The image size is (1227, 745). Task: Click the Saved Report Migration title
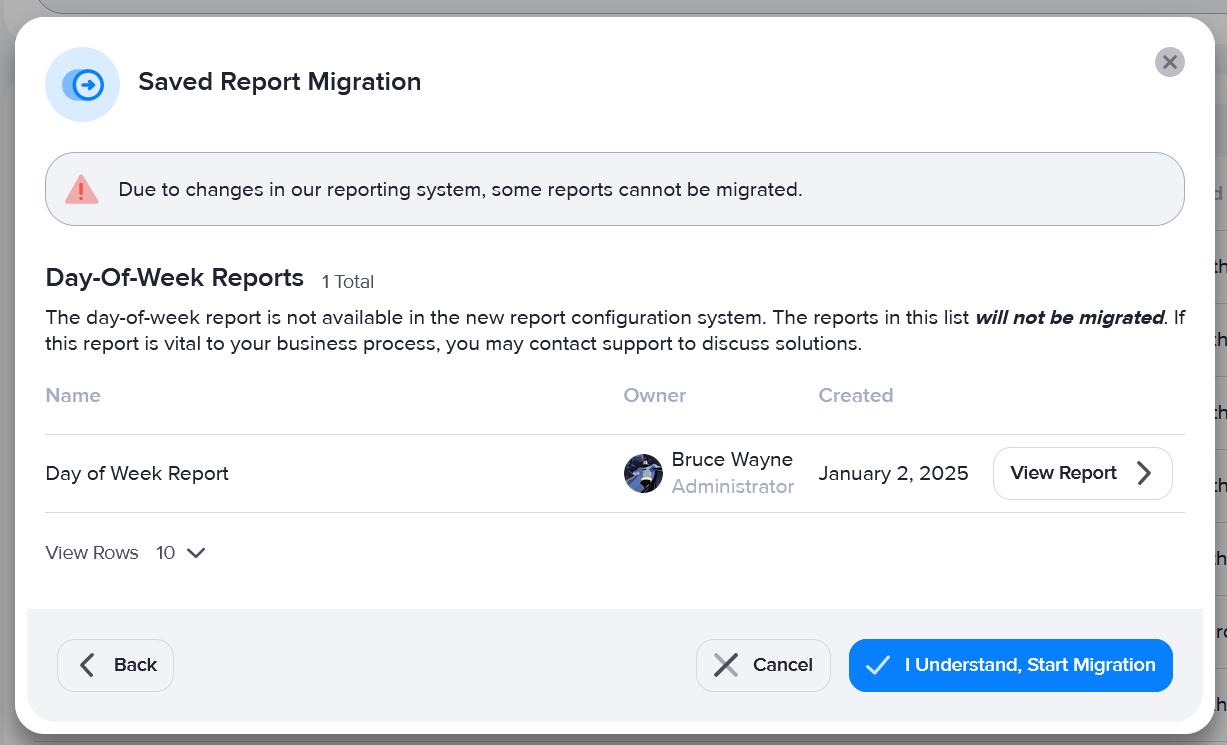point(280,82)
